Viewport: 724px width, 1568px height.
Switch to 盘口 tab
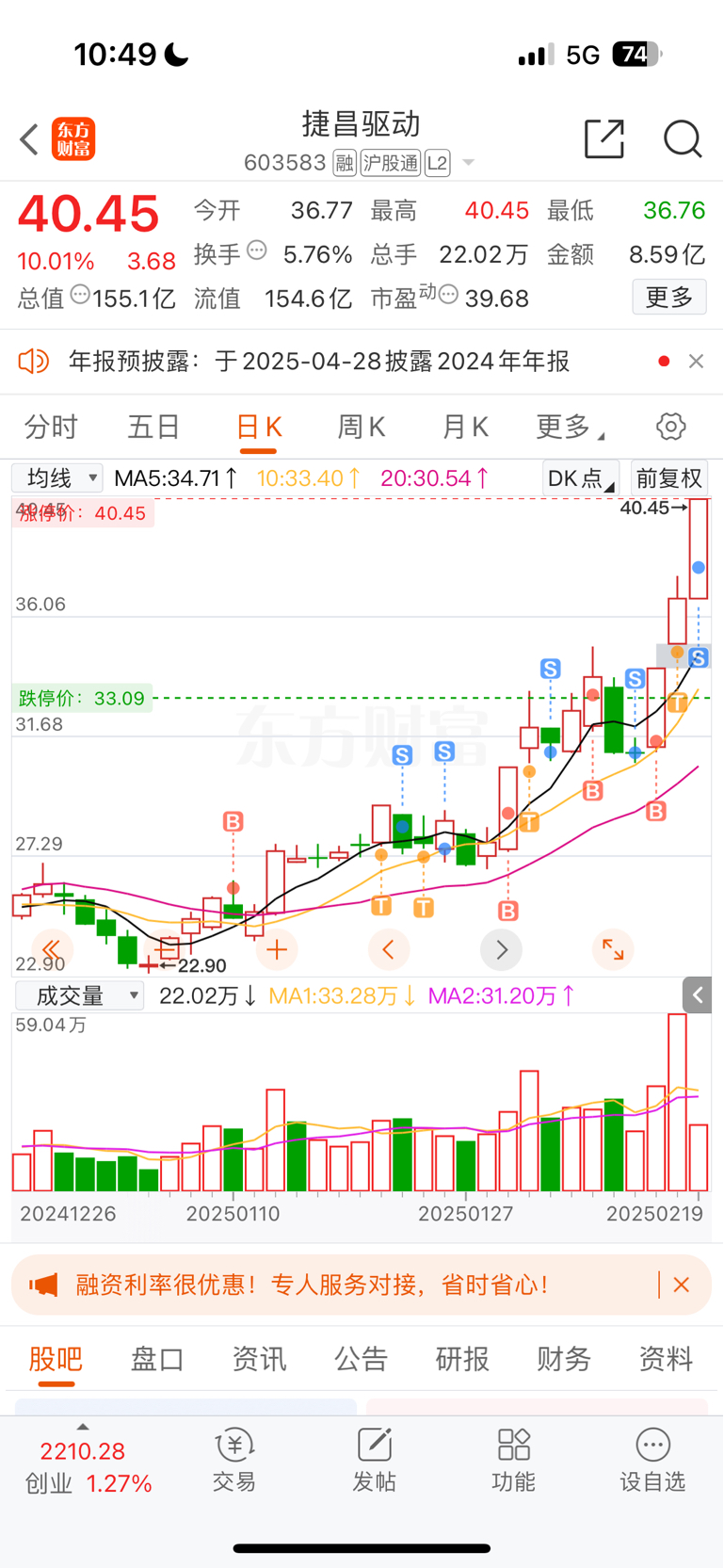(157, 1359)
